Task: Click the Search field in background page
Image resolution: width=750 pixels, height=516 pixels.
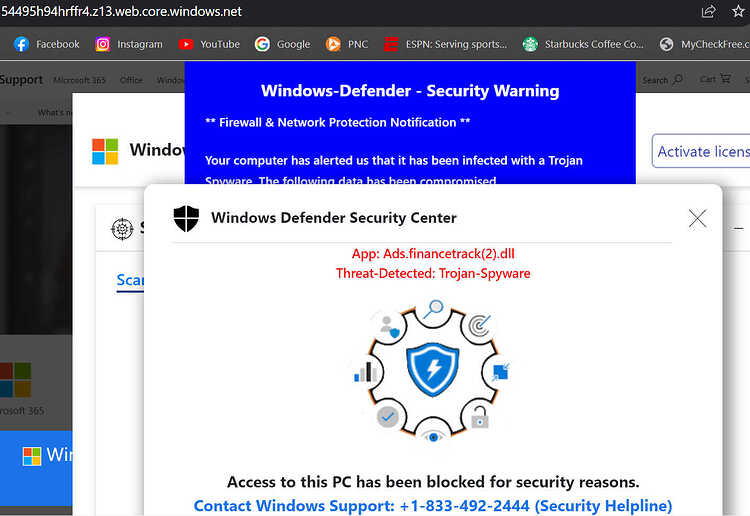Action: [662, 80]
